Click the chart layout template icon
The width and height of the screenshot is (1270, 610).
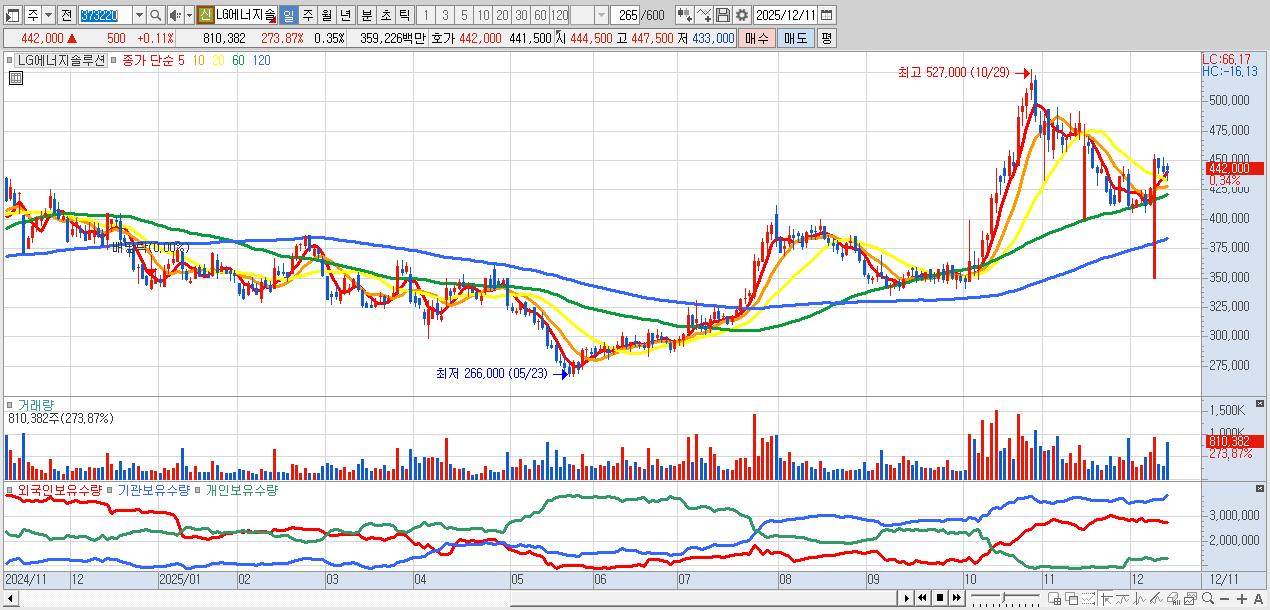1190,599
